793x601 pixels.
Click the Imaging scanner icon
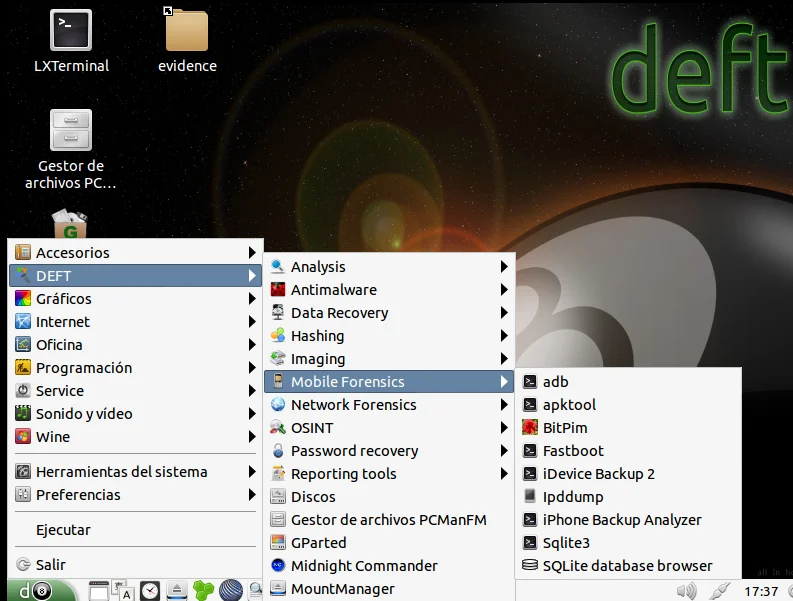tap(278, 358)
